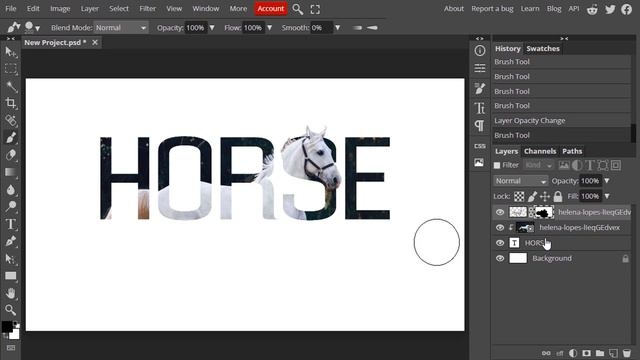
Task: Open the search magnifier in menu bar
Action: click(x=298, y=9)
